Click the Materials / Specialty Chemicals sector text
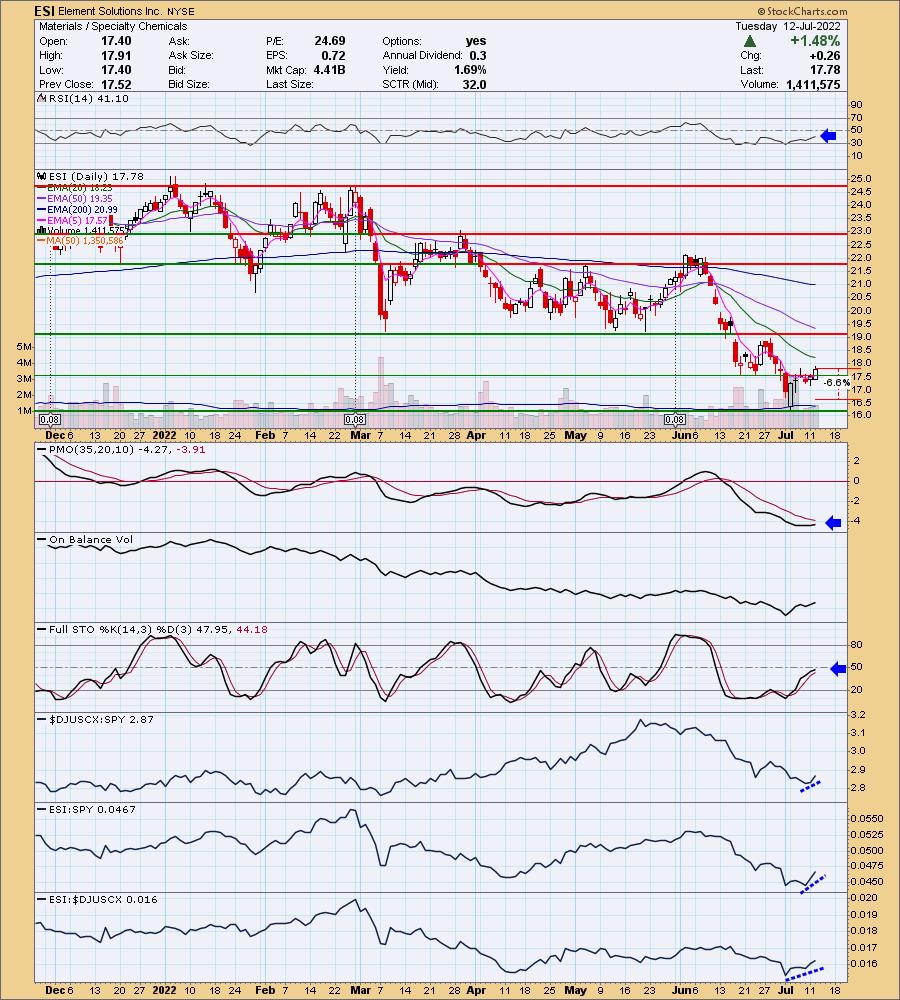 point(113,26)
